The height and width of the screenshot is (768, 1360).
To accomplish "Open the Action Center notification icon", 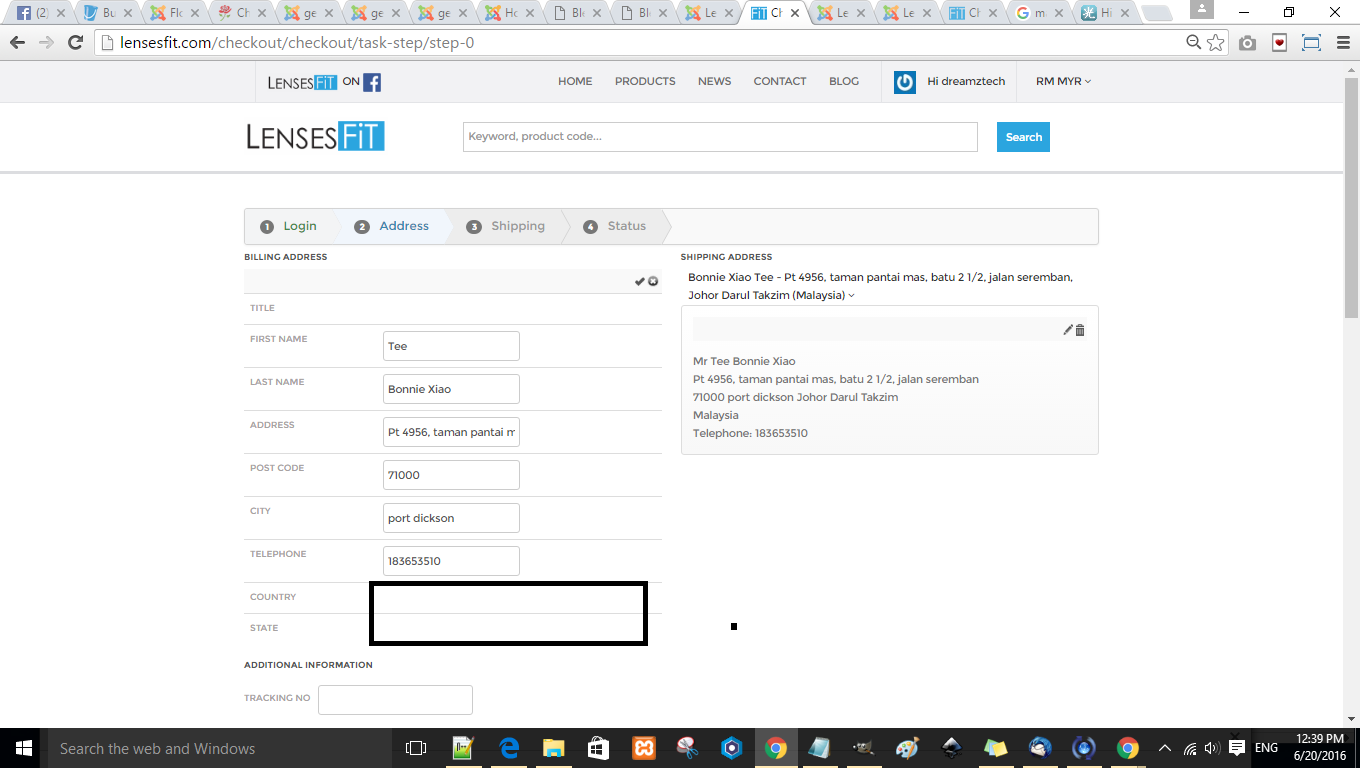I will pyautogui.click(x=1237, y=748).
